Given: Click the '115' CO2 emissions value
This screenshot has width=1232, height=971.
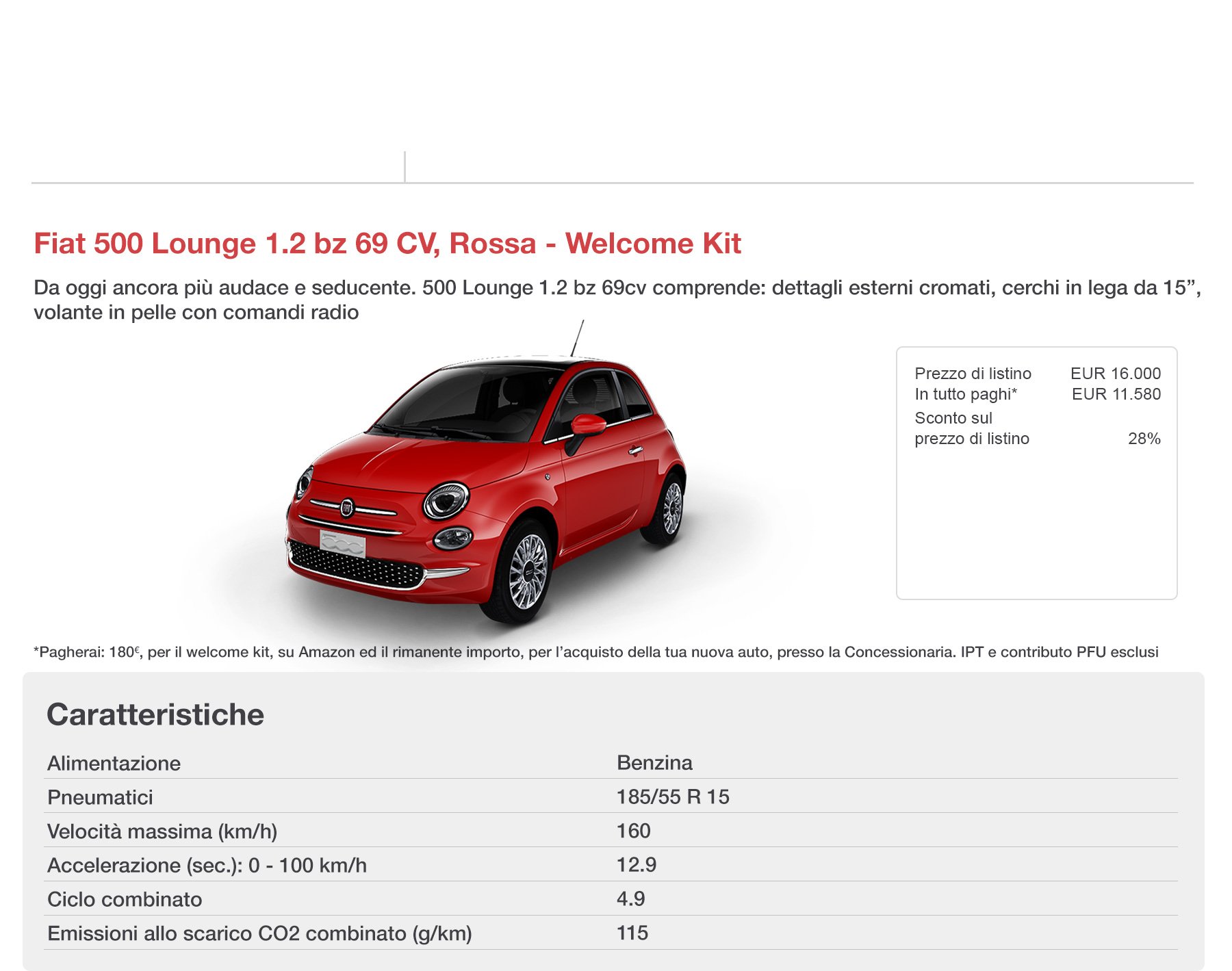Looking at the screenshot, I should pyautogui.click(x=632, y=933).
